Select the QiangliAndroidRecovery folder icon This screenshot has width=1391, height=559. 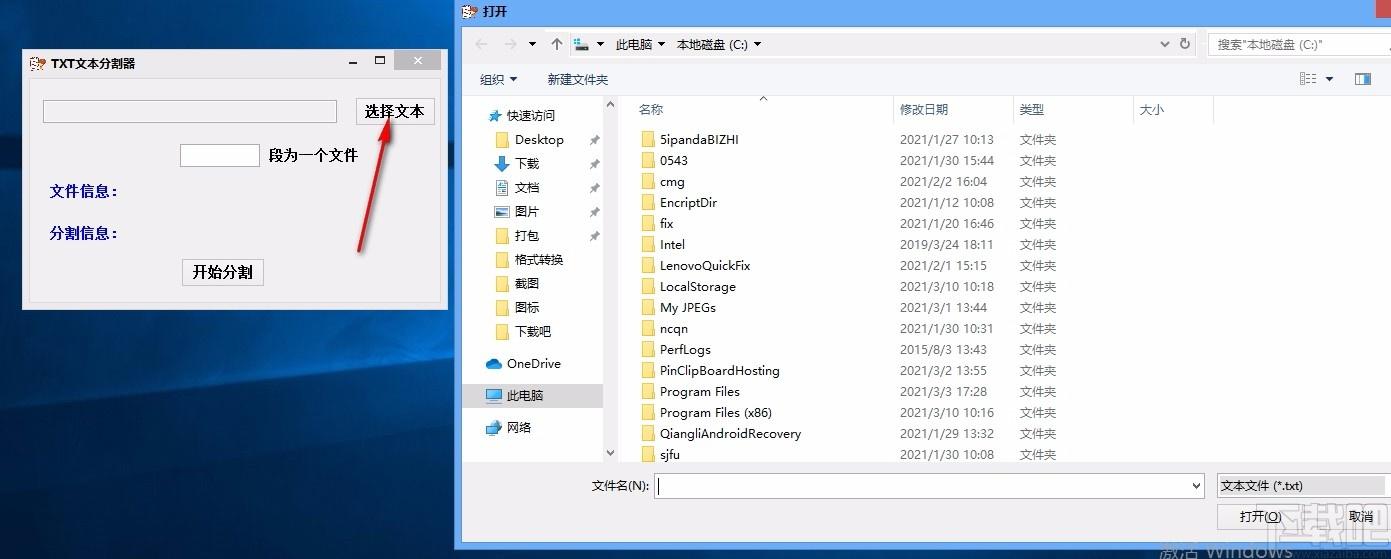click(x=647, y=433)
